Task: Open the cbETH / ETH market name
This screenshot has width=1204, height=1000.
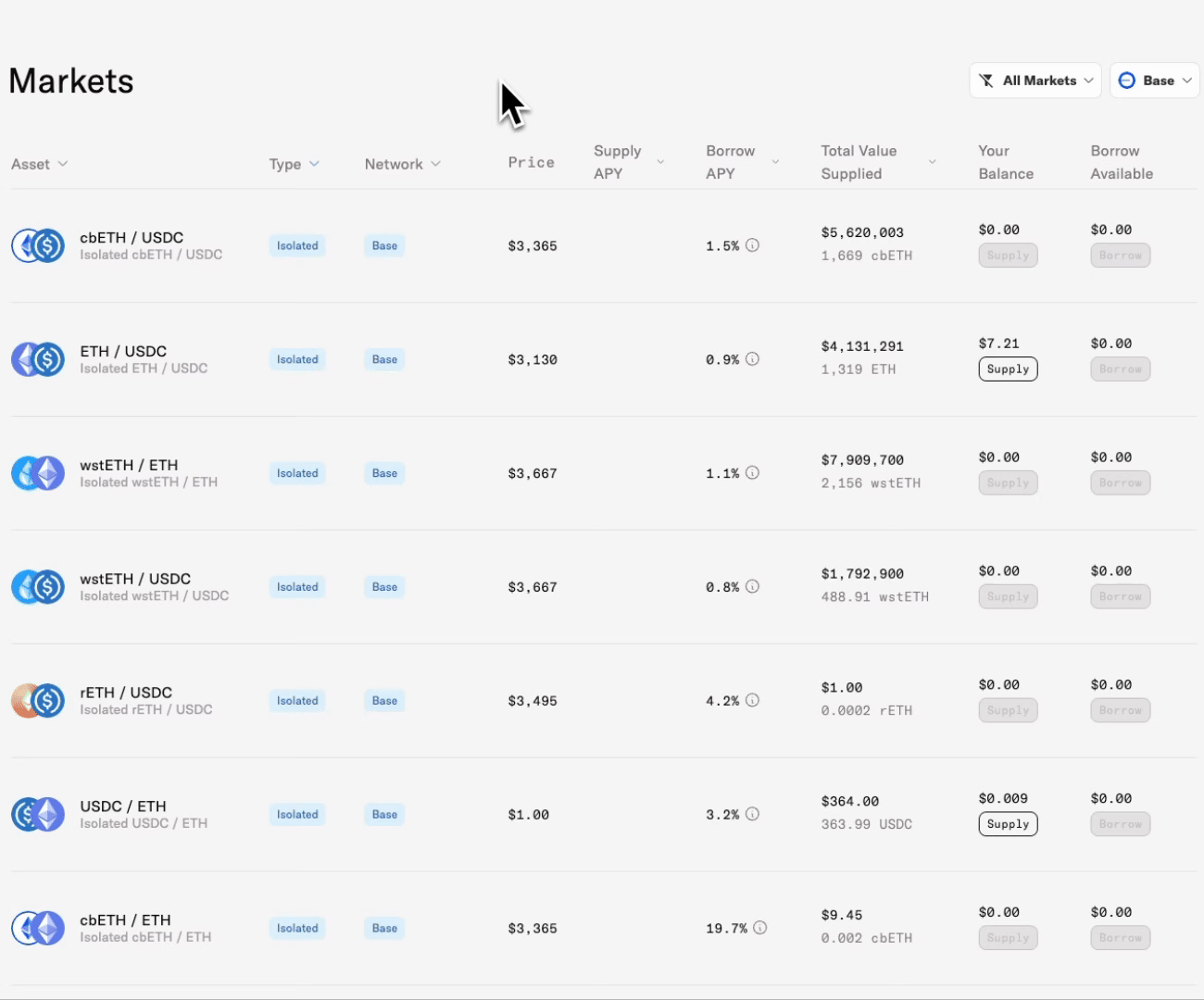Action: coord(125,920)
